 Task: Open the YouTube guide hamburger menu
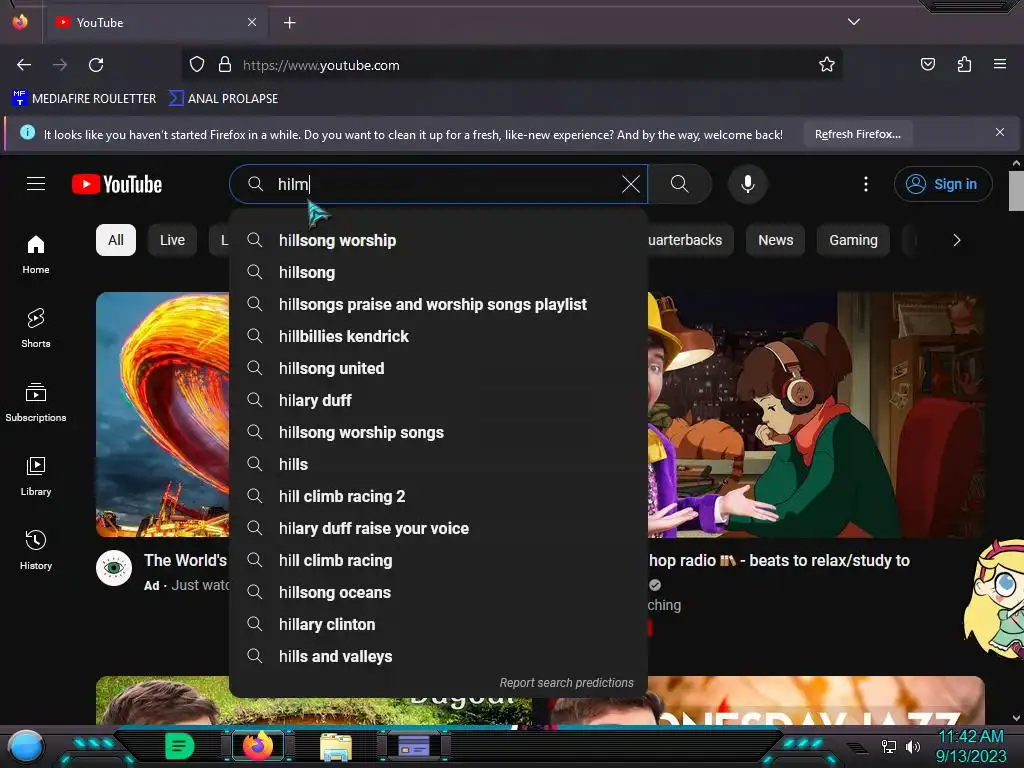[36, 184]
